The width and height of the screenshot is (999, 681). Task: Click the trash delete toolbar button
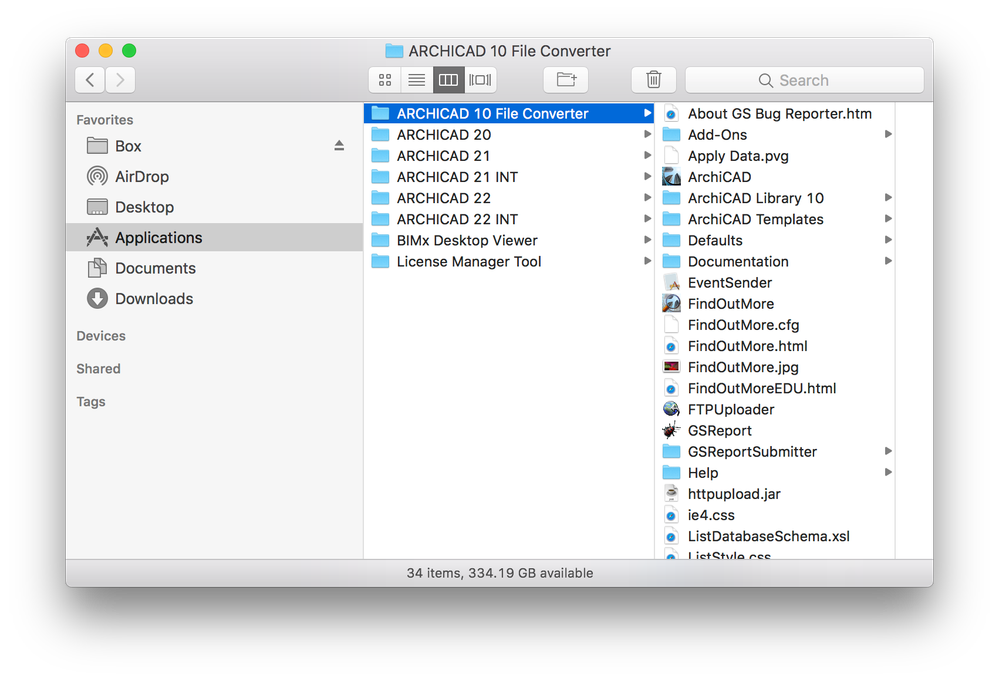tap(653, 80)
